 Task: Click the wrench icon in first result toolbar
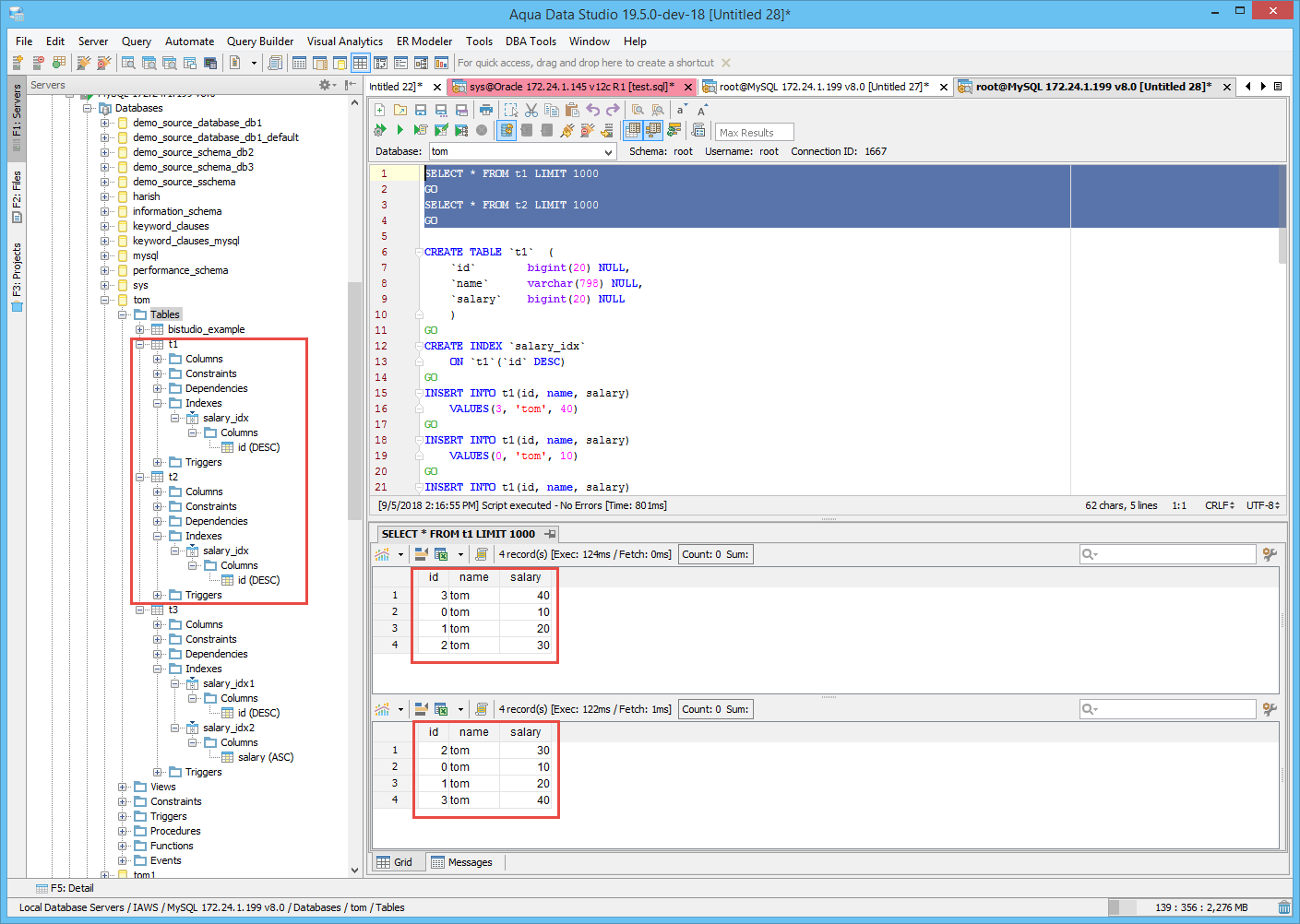pos(1270,554)
